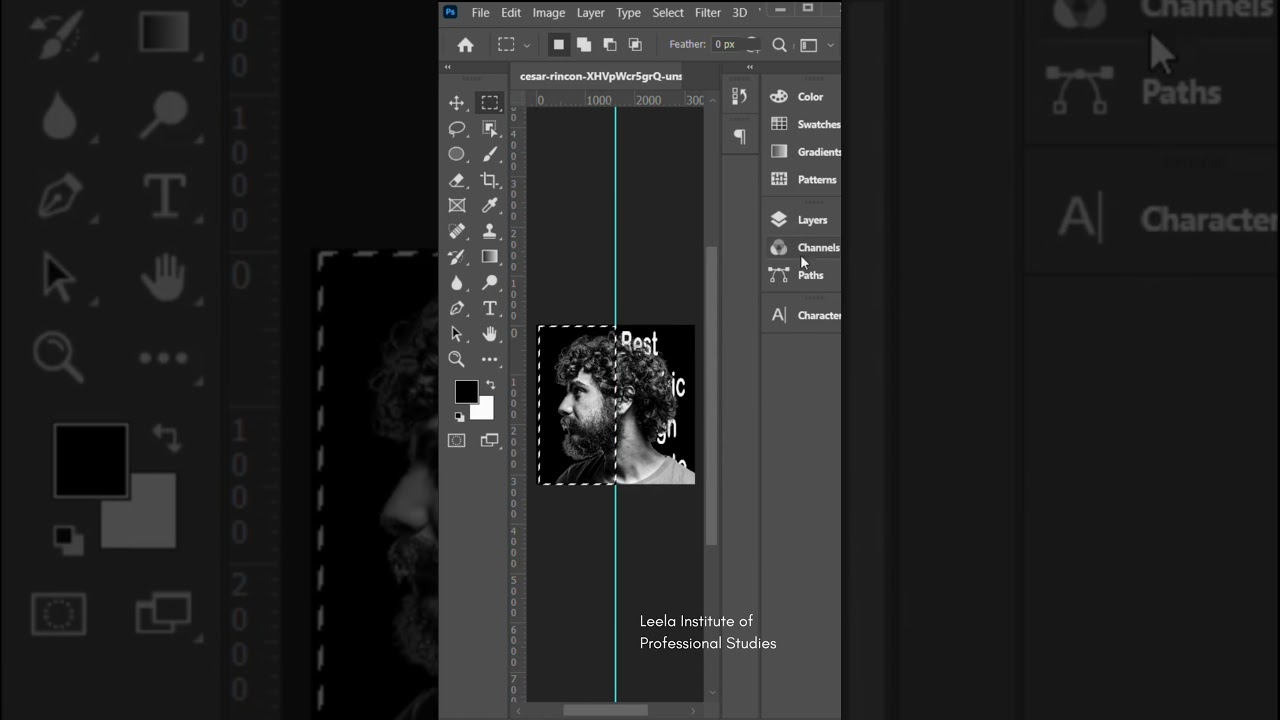Enable Subtract from selection mode

[x=609, y=45]
